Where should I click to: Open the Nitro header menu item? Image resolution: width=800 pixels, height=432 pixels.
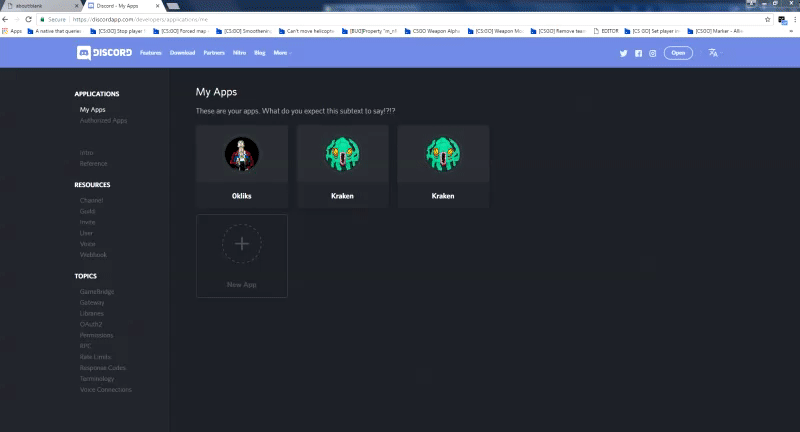(239, 53)
